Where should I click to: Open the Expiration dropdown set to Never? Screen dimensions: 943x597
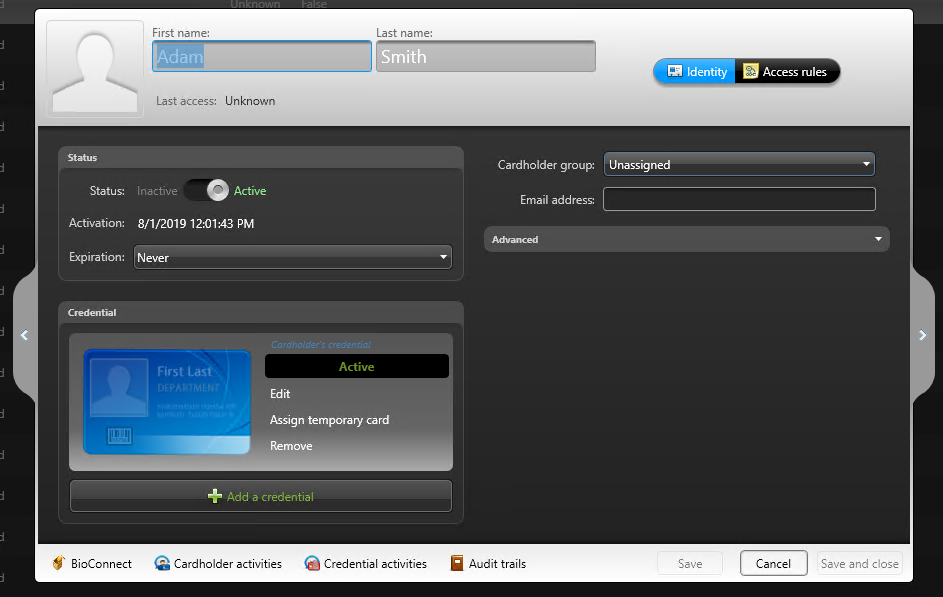[x=292, y=257]
